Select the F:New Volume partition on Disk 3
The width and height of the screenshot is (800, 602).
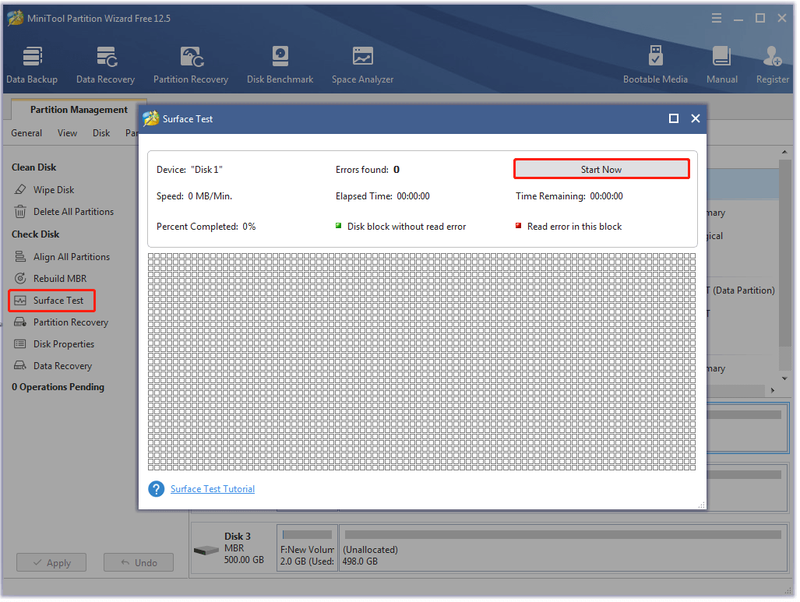tap(307, 548)
